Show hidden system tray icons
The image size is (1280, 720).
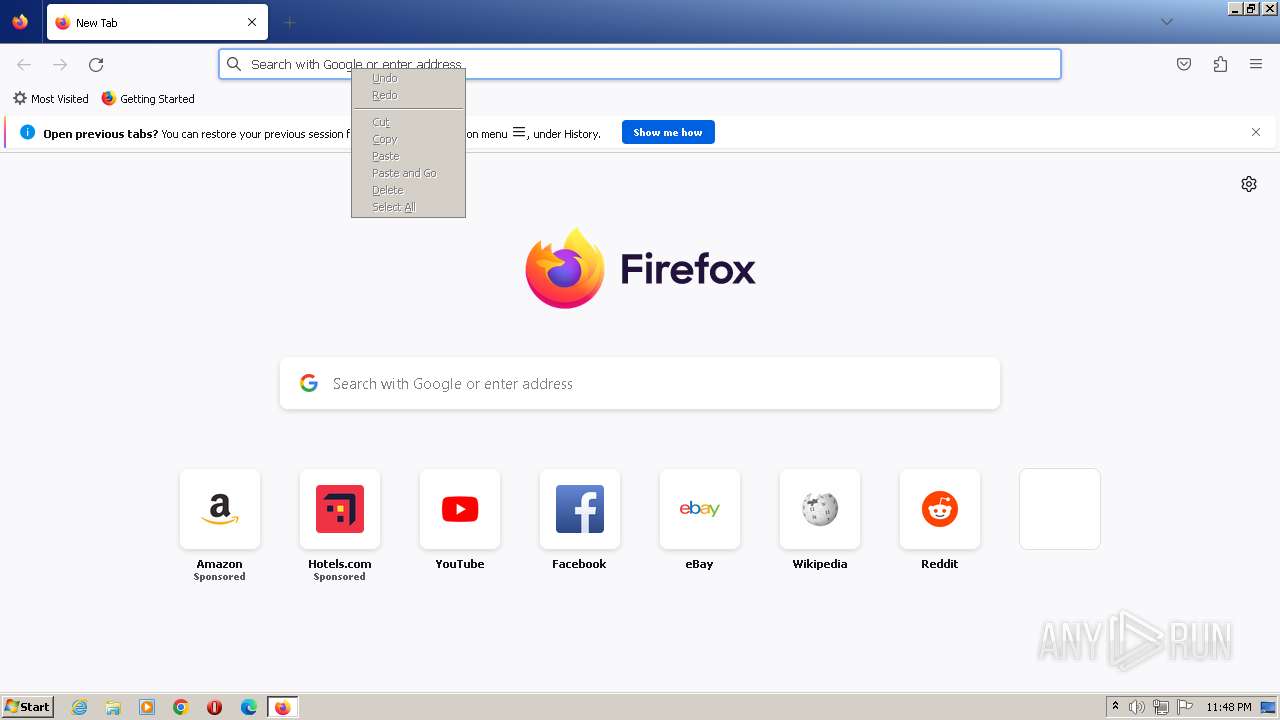pos(1115,707)
